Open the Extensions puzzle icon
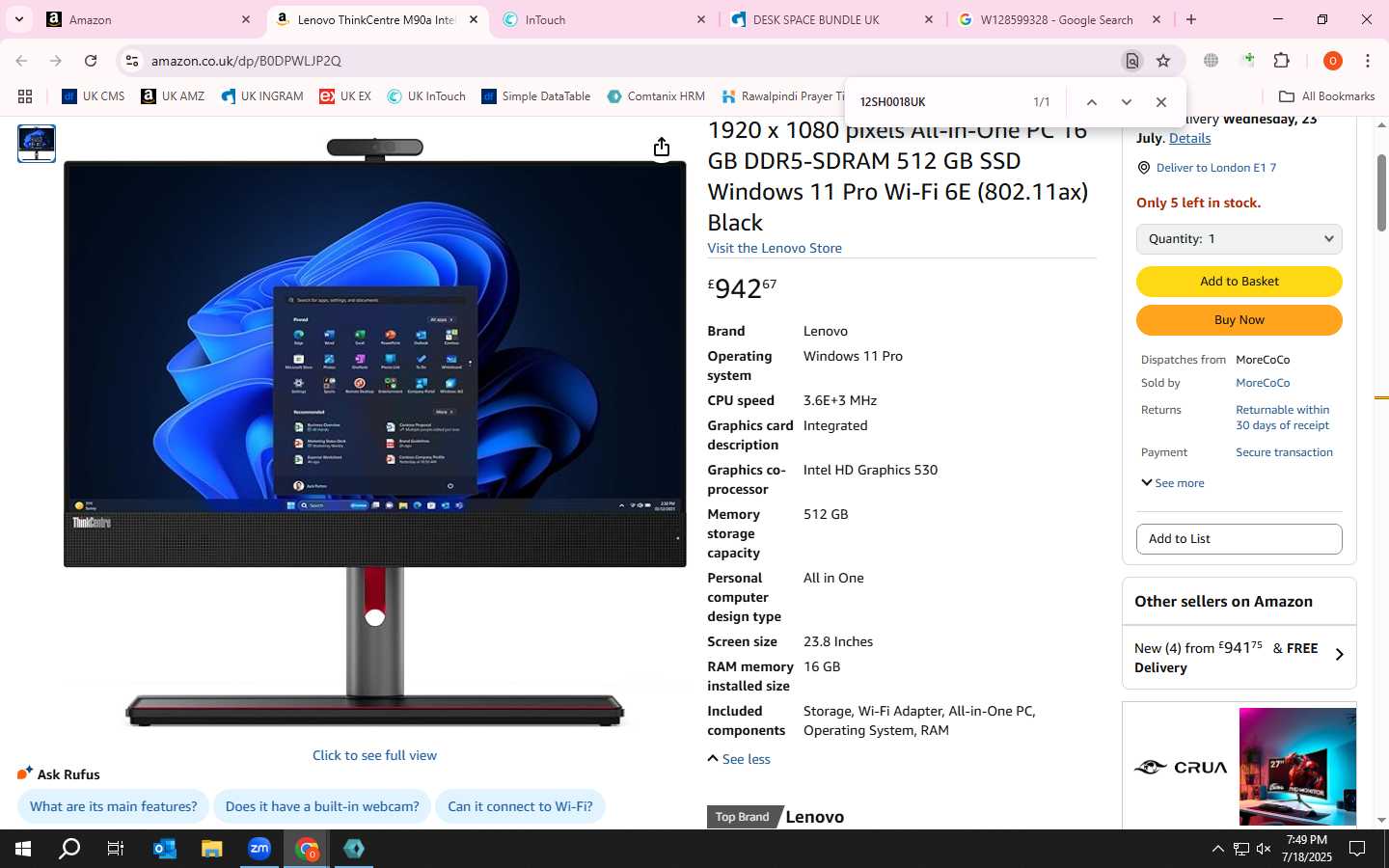 (1282, 61)
